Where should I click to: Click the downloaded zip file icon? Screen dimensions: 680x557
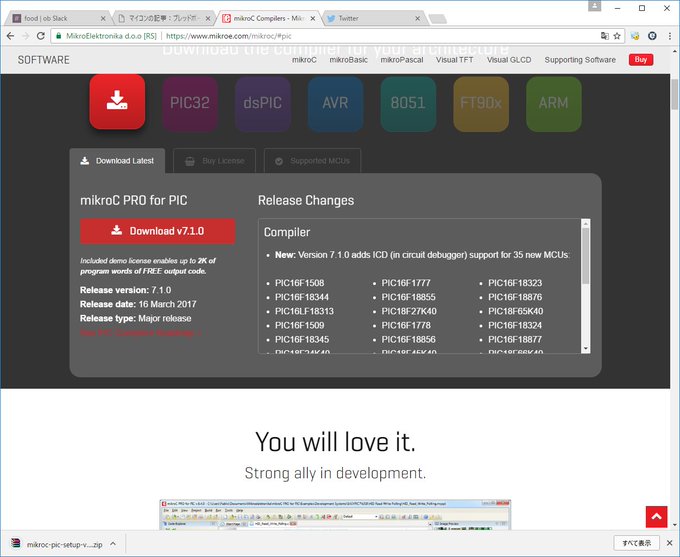point(16,544)
